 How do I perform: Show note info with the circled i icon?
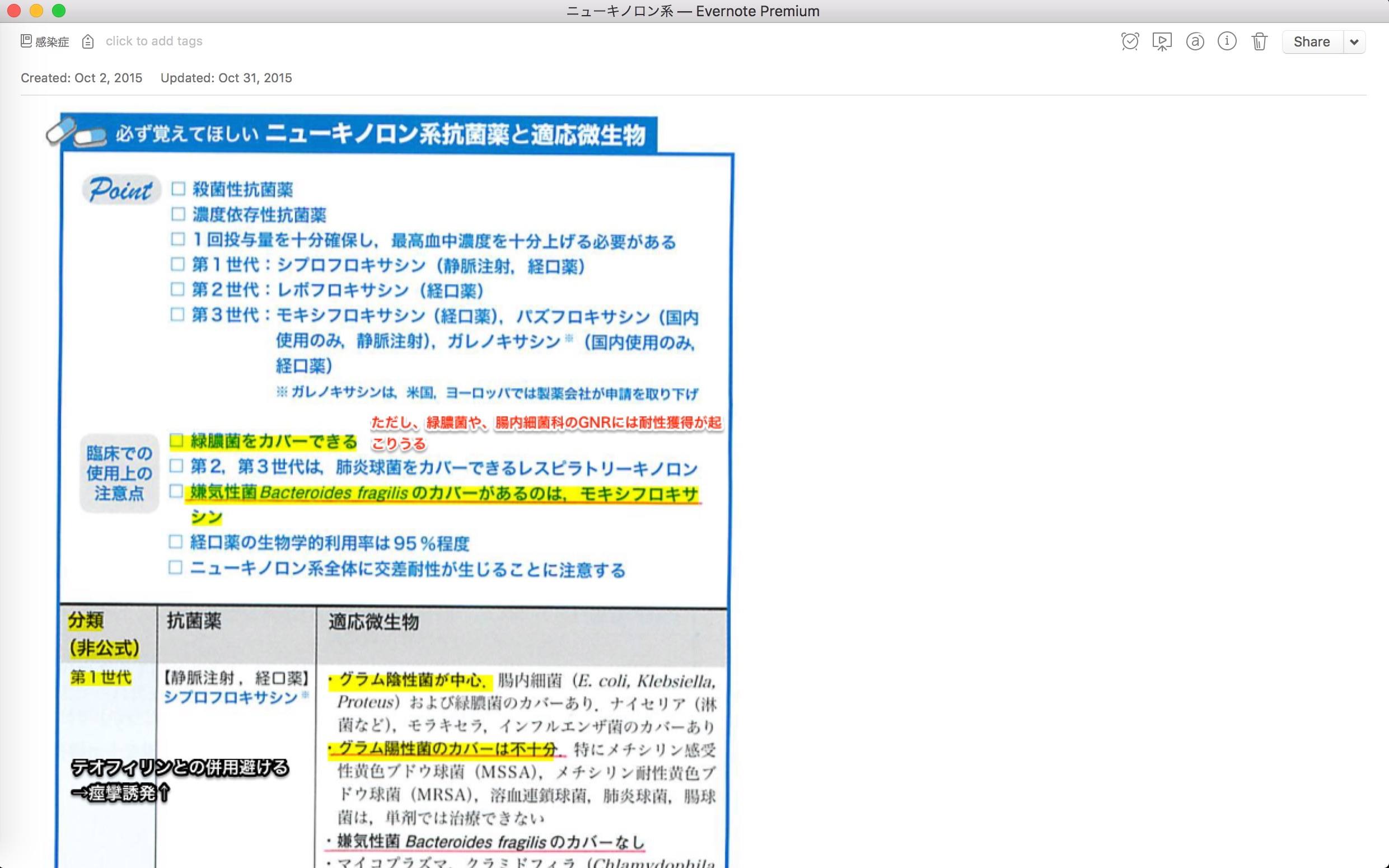point(1227,41)
